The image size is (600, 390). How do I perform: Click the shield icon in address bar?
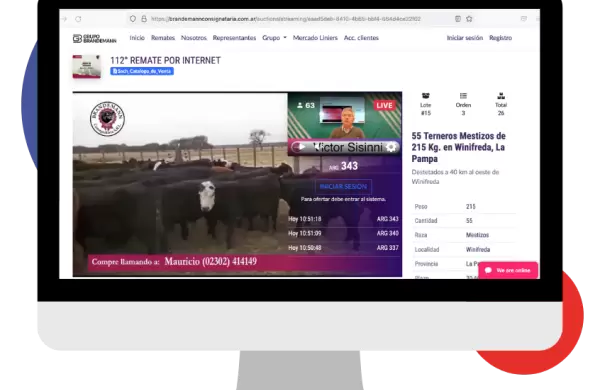pyautogui.click(x=133, y=19)
